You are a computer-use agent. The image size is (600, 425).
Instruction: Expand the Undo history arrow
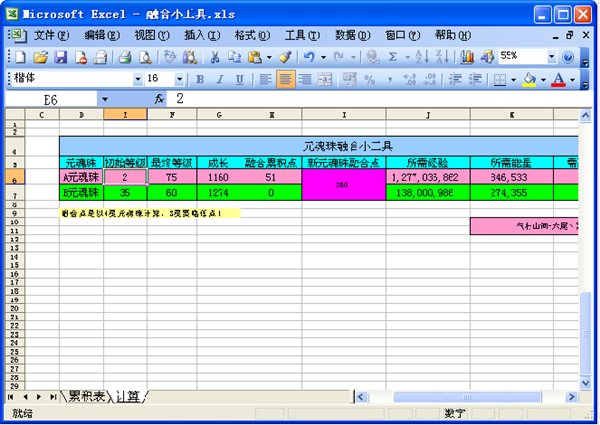[x=323, y=57]
